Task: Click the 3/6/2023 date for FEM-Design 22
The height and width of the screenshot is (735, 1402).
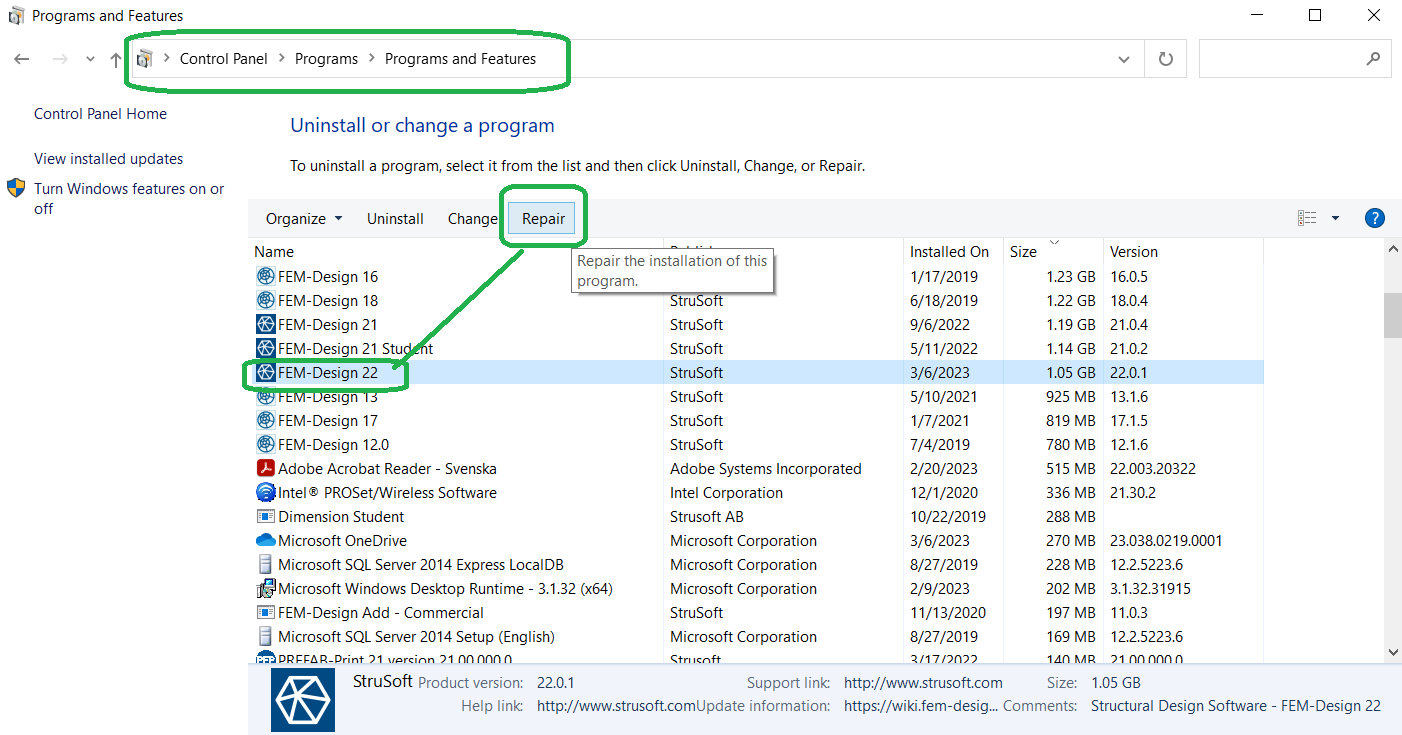Action: click(x=940, y=373)
